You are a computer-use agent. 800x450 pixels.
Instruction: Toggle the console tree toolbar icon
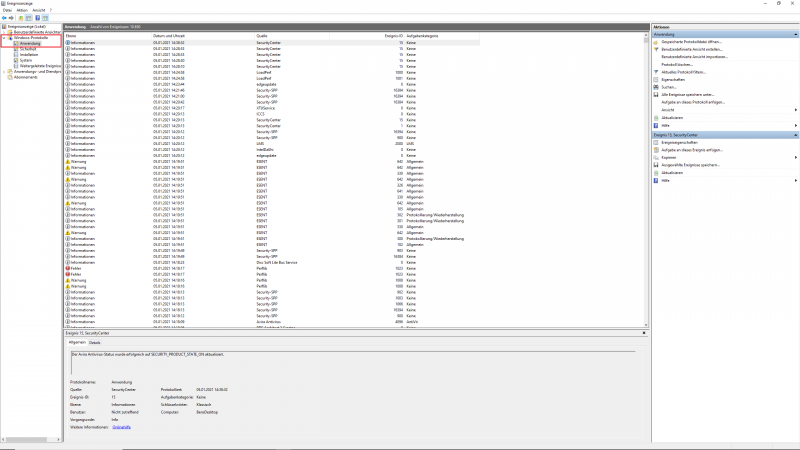(x=29, y=18)
